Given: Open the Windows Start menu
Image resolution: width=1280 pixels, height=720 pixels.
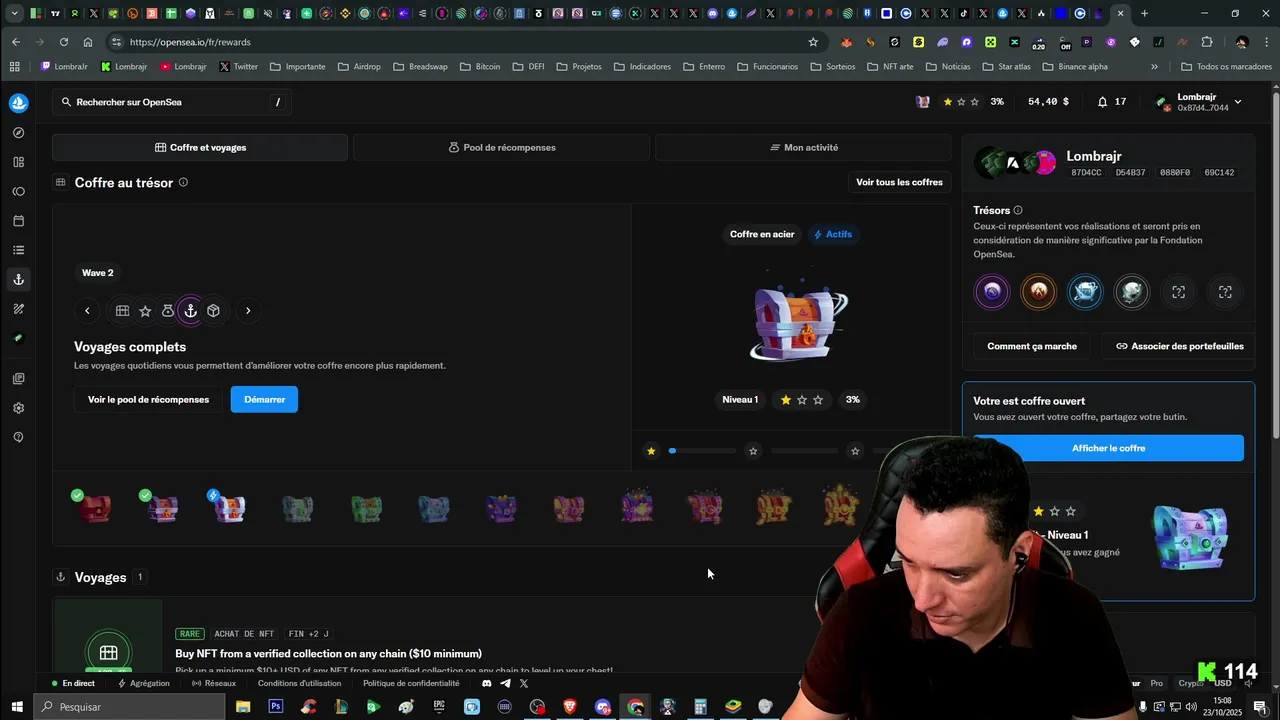Looking at the screenshot, I should click(x=16, y=707).
